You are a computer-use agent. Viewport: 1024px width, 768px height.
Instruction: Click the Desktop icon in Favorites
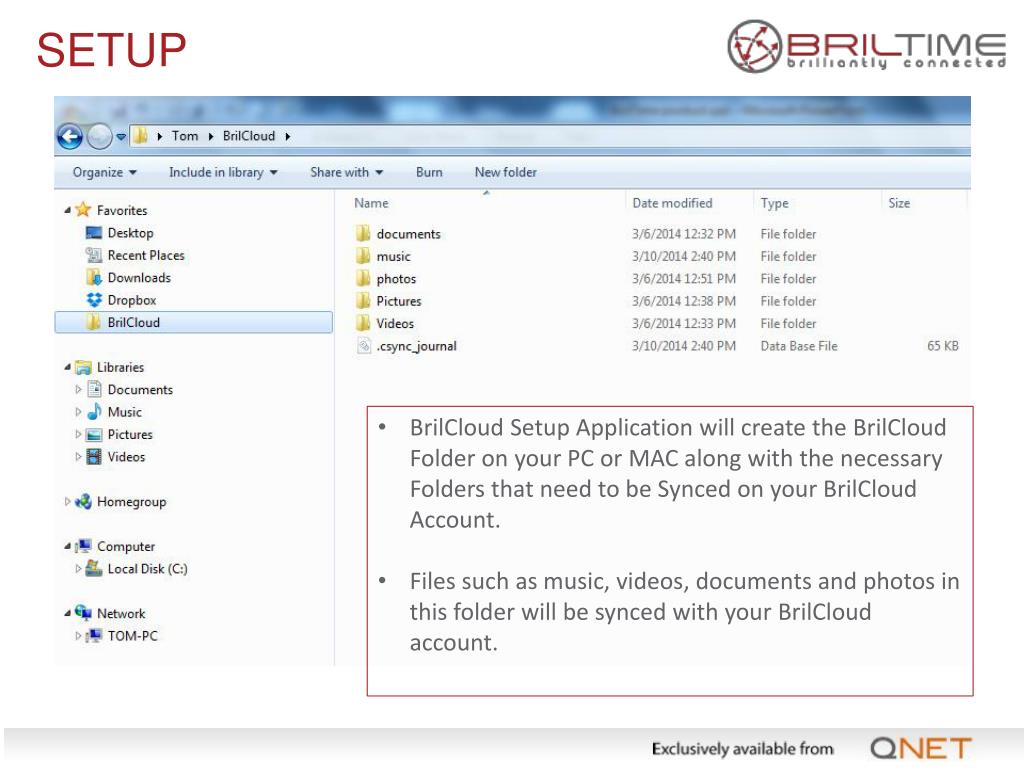coord(94,233)
